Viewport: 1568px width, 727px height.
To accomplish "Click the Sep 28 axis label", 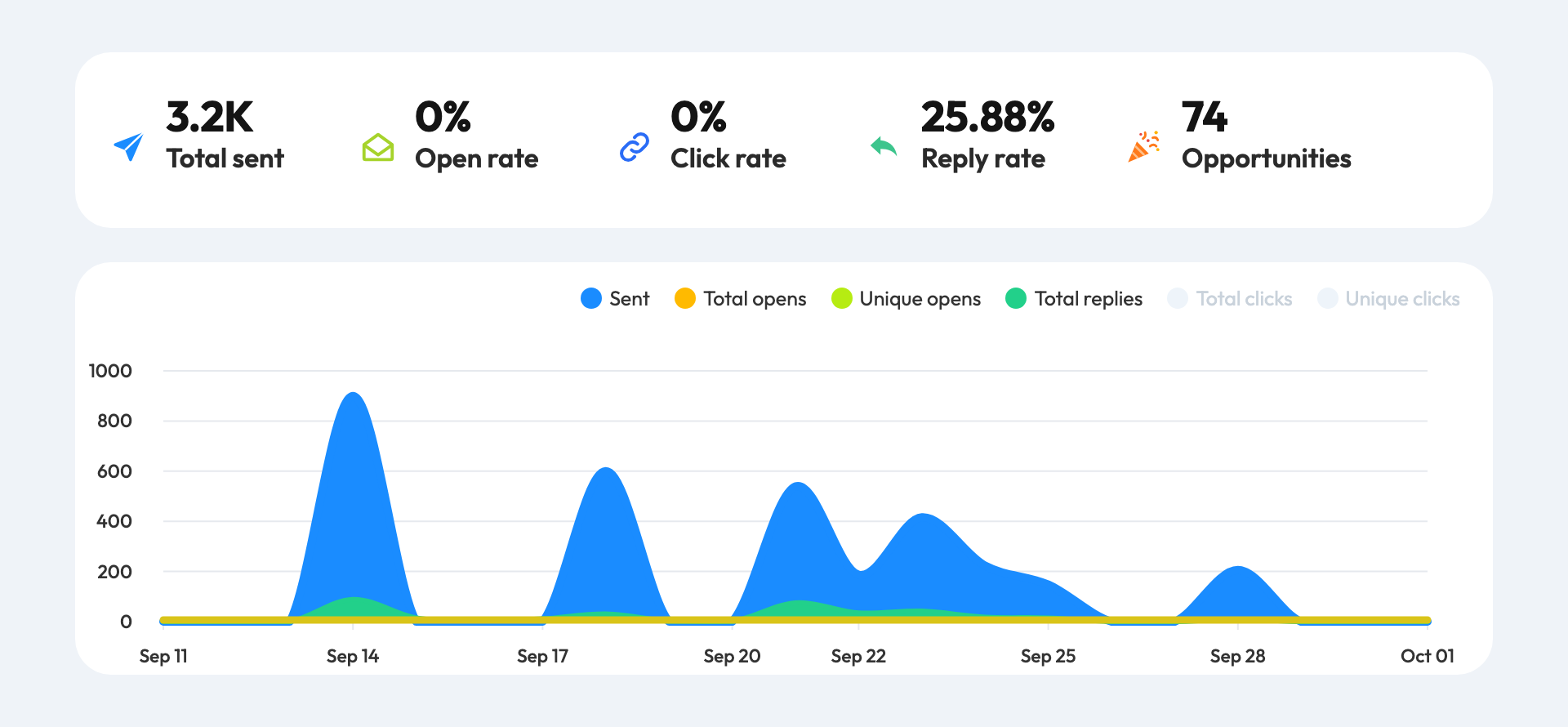I will coord(1237,657).
